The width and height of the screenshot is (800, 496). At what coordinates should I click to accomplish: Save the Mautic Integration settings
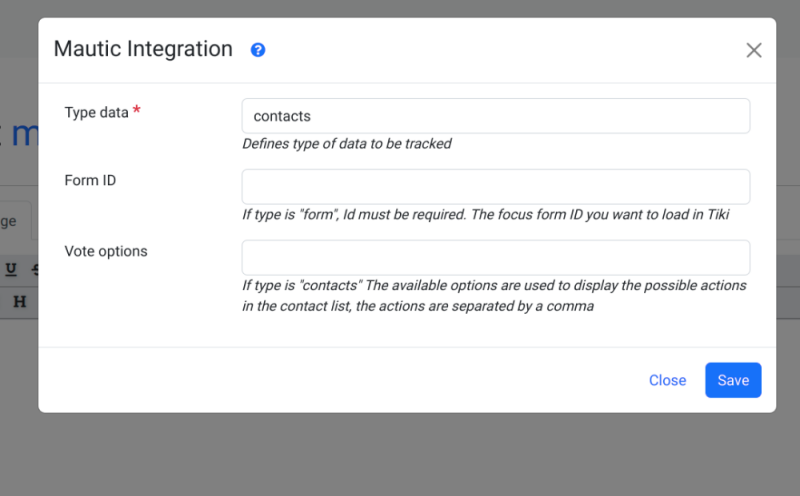733,380
